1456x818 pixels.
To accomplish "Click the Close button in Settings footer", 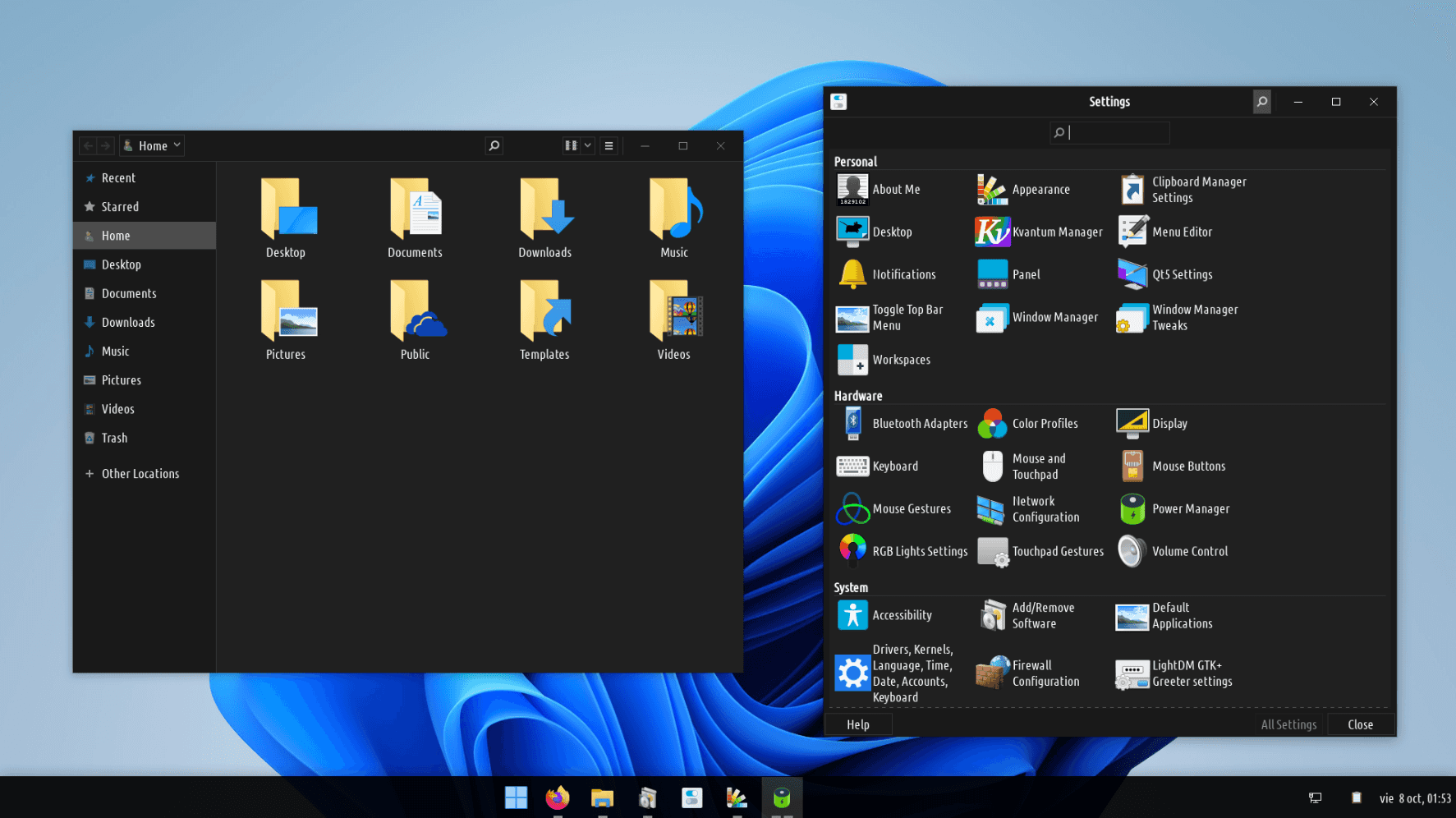I will 1360,724.
